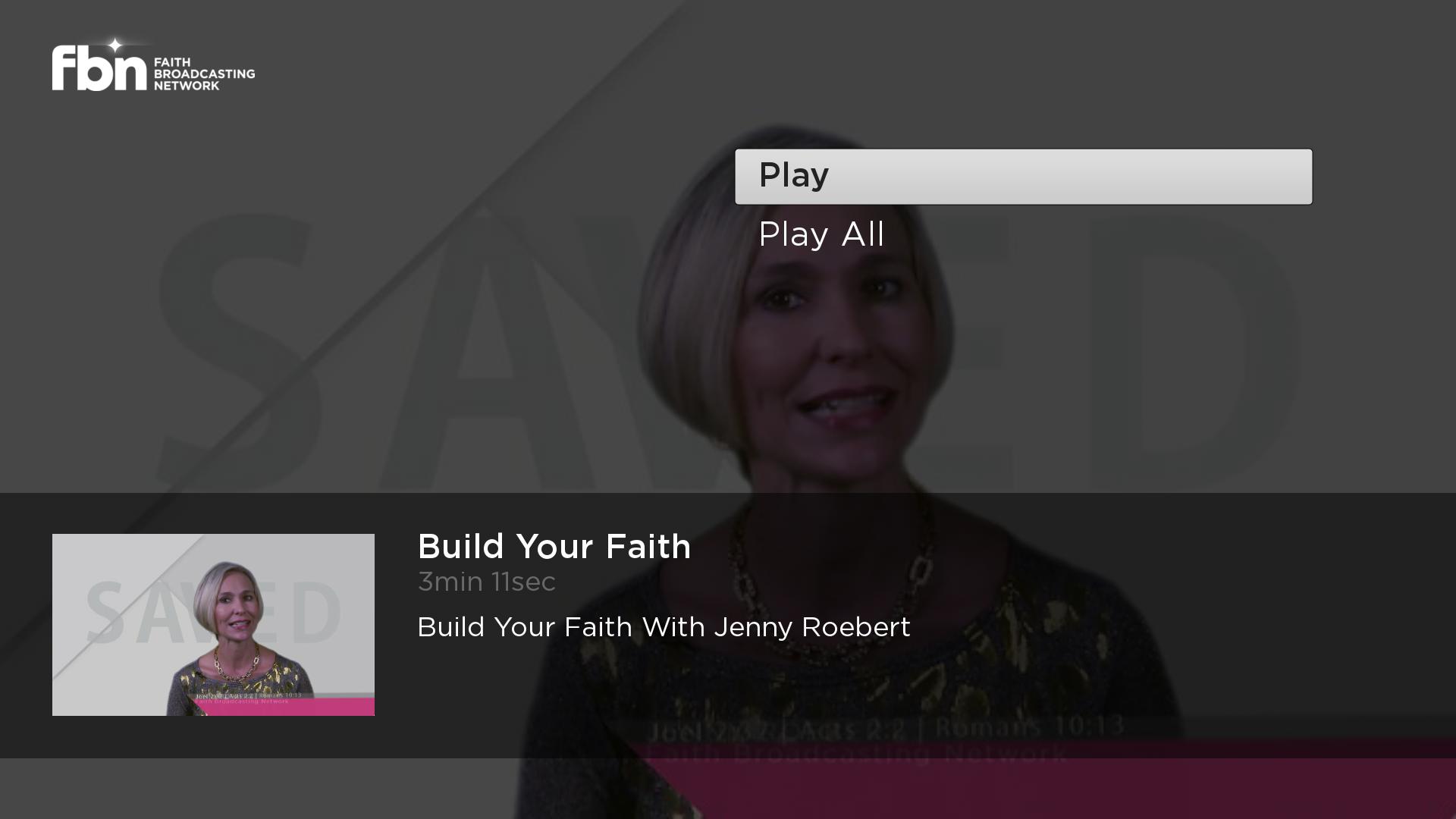Click the word NETWORK in the logo
Screen dimensions: 1456x819
[x=187, y=86]
